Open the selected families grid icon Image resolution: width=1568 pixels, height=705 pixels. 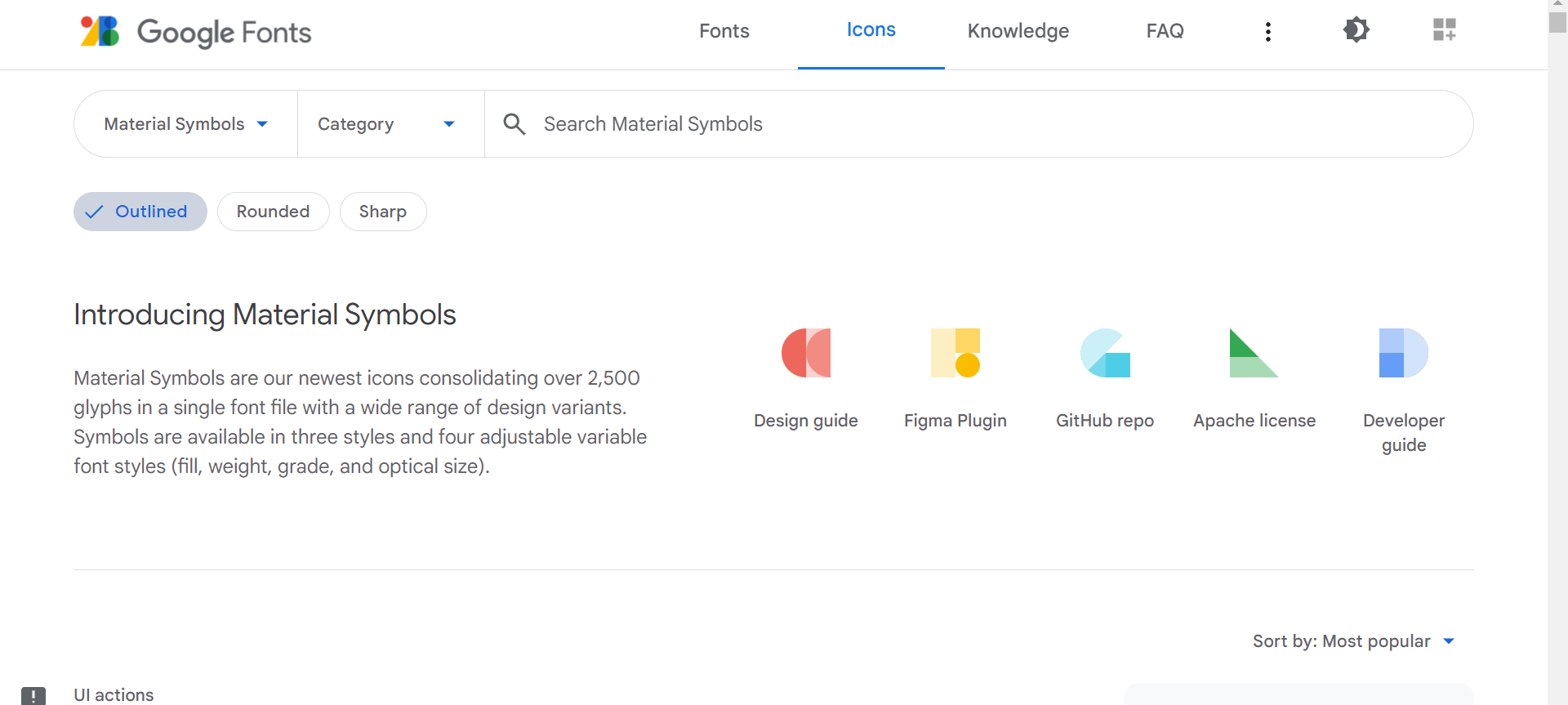click(x=1444, y=30)
